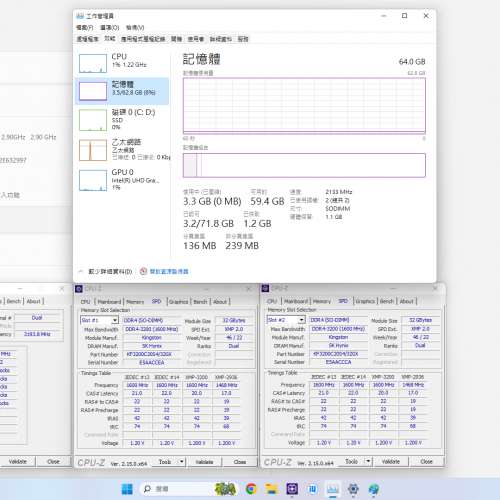Open the Graphics tab in the Slot #1 CPU-Z window
Screen dimensions: 500x500
pyautogui.click(x=178, y=302)
